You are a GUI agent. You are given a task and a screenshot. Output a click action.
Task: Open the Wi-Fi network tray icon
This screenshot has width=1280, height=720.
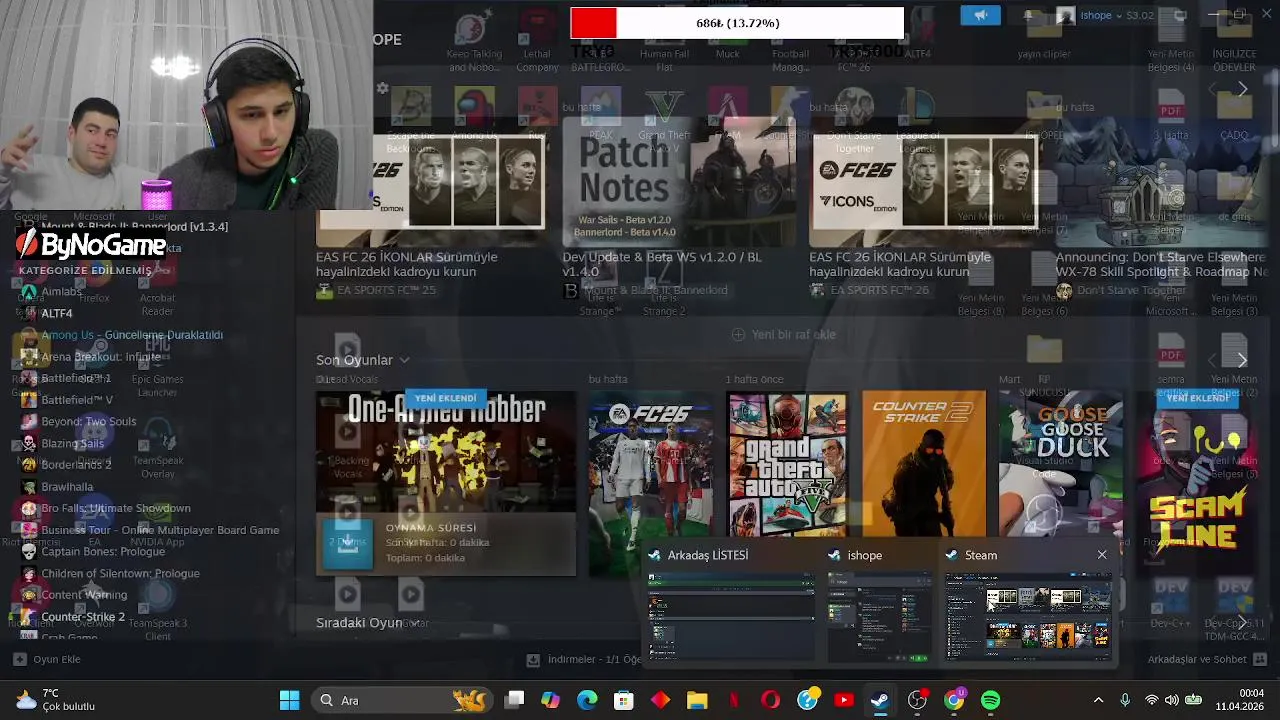tap(1152, 700)
